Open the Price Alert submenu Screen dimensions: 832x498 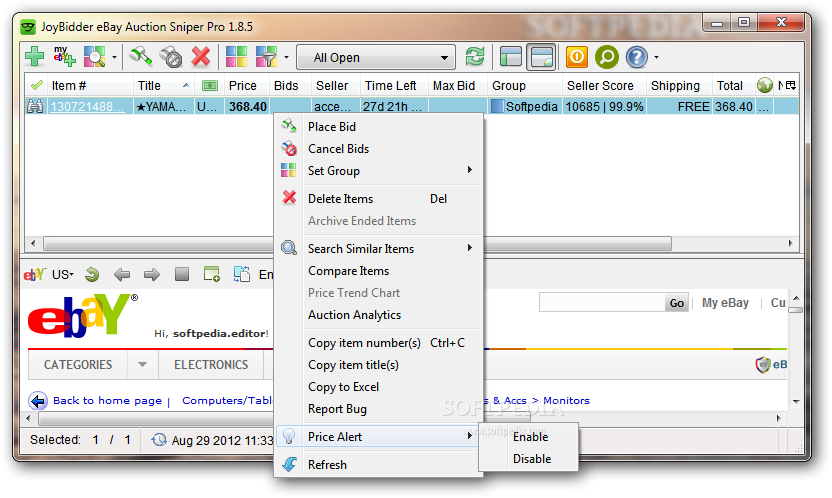point(378,437)
